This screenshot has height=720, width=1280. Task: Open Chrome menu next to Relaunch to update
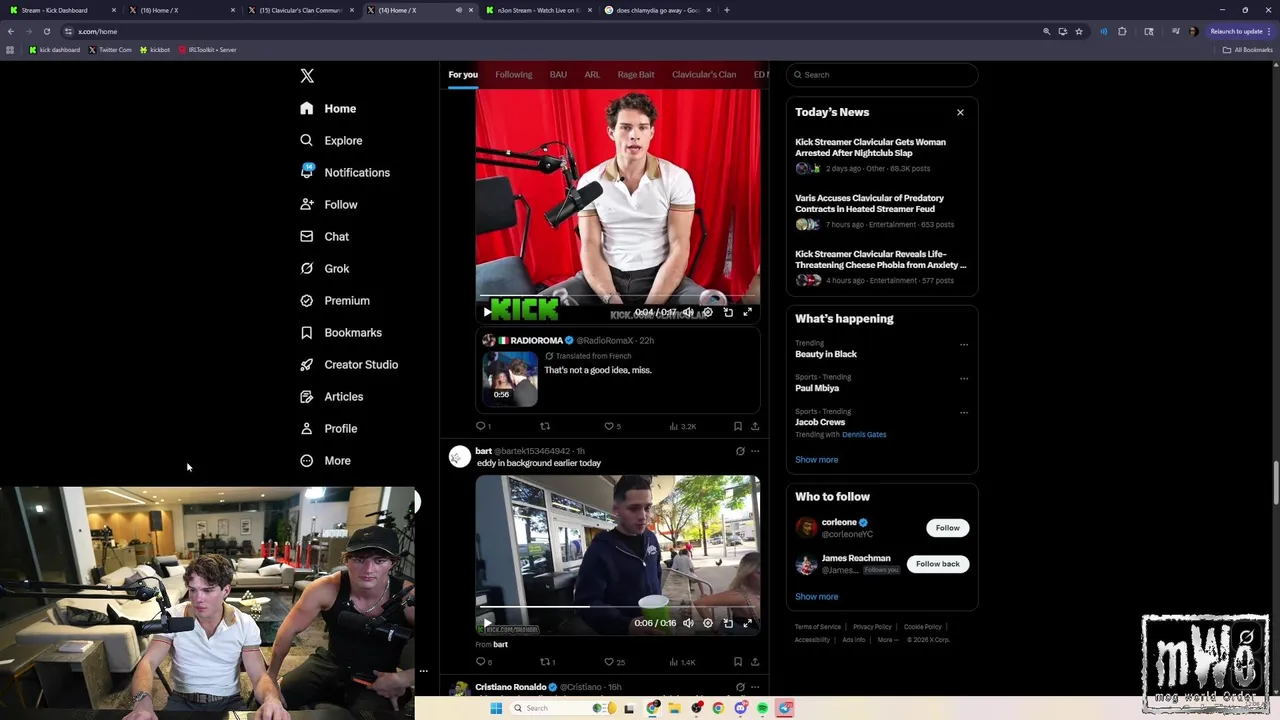(1269, 31)
